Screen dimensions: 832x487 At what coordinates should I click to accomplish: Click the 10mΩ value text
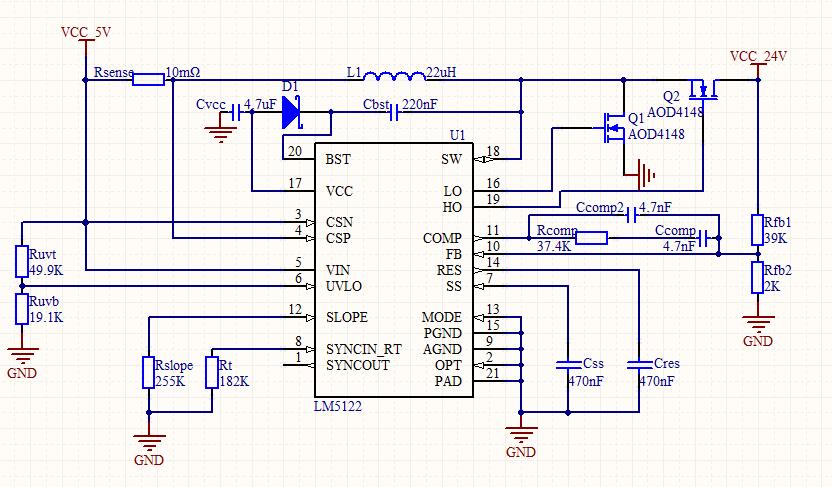[183, 72]
